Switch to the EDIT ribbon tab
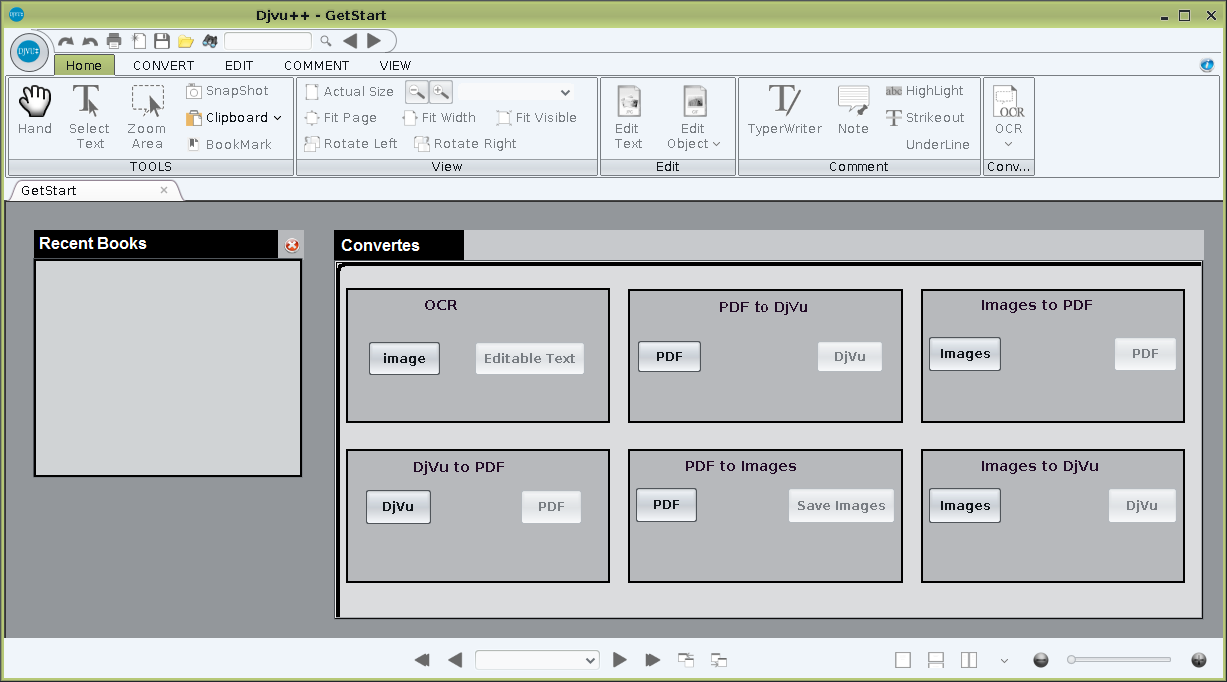Image resolution: width=1227 pixels, height=682 pixels. 239,65
